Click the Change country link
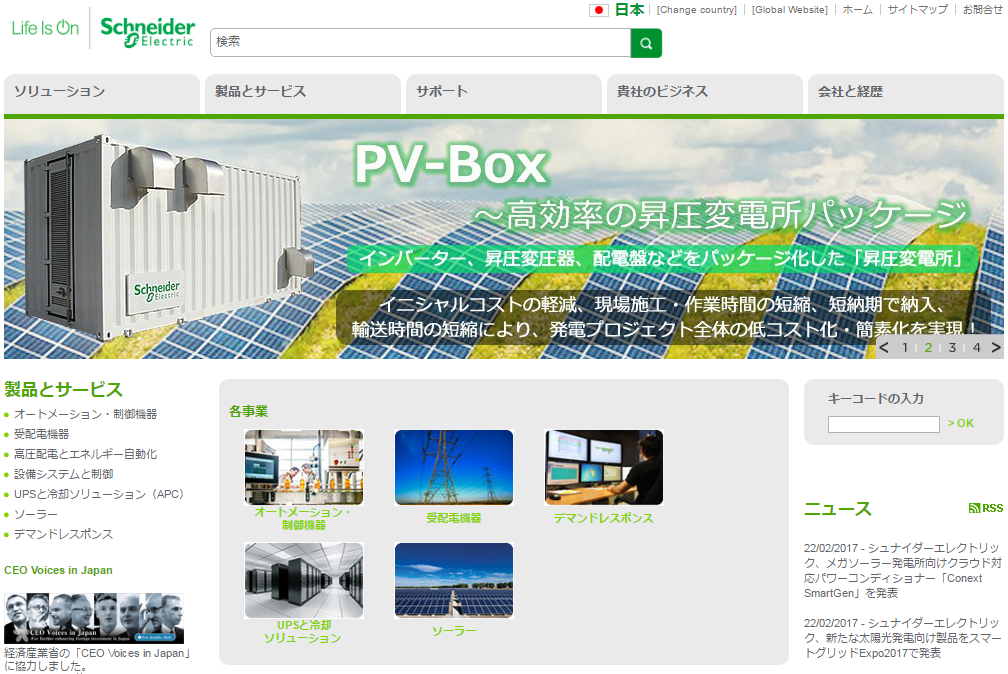 pyautogui.click(x=697, y=10)
